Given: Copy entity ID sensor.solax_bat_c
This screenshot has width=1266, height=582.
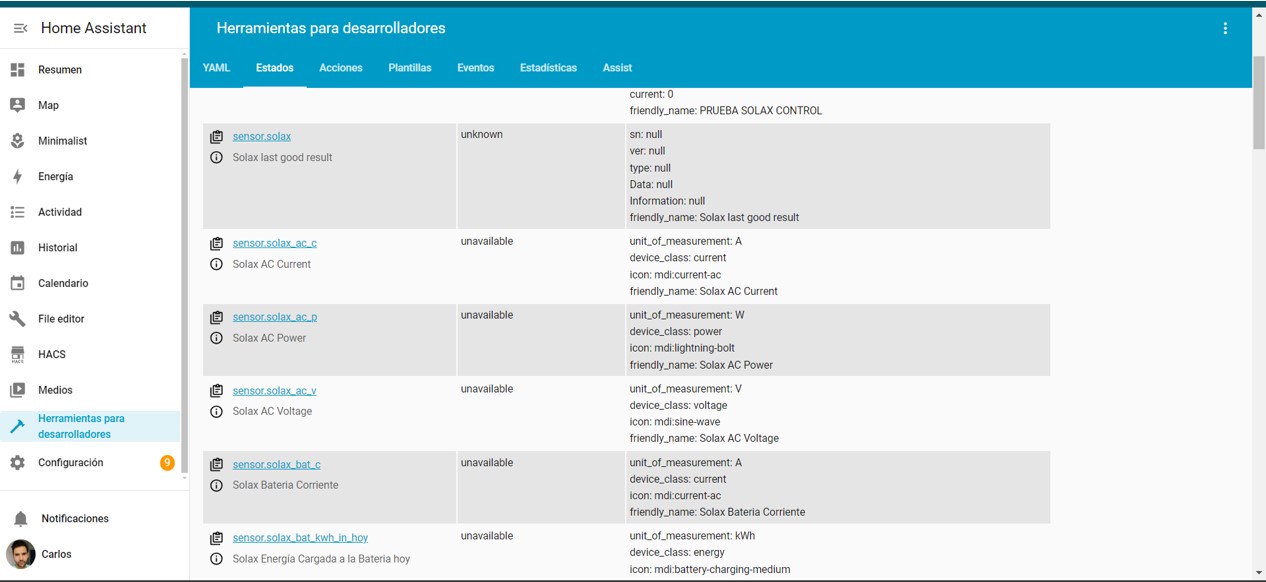Looking at the screenshot, I should click(216, 464).
